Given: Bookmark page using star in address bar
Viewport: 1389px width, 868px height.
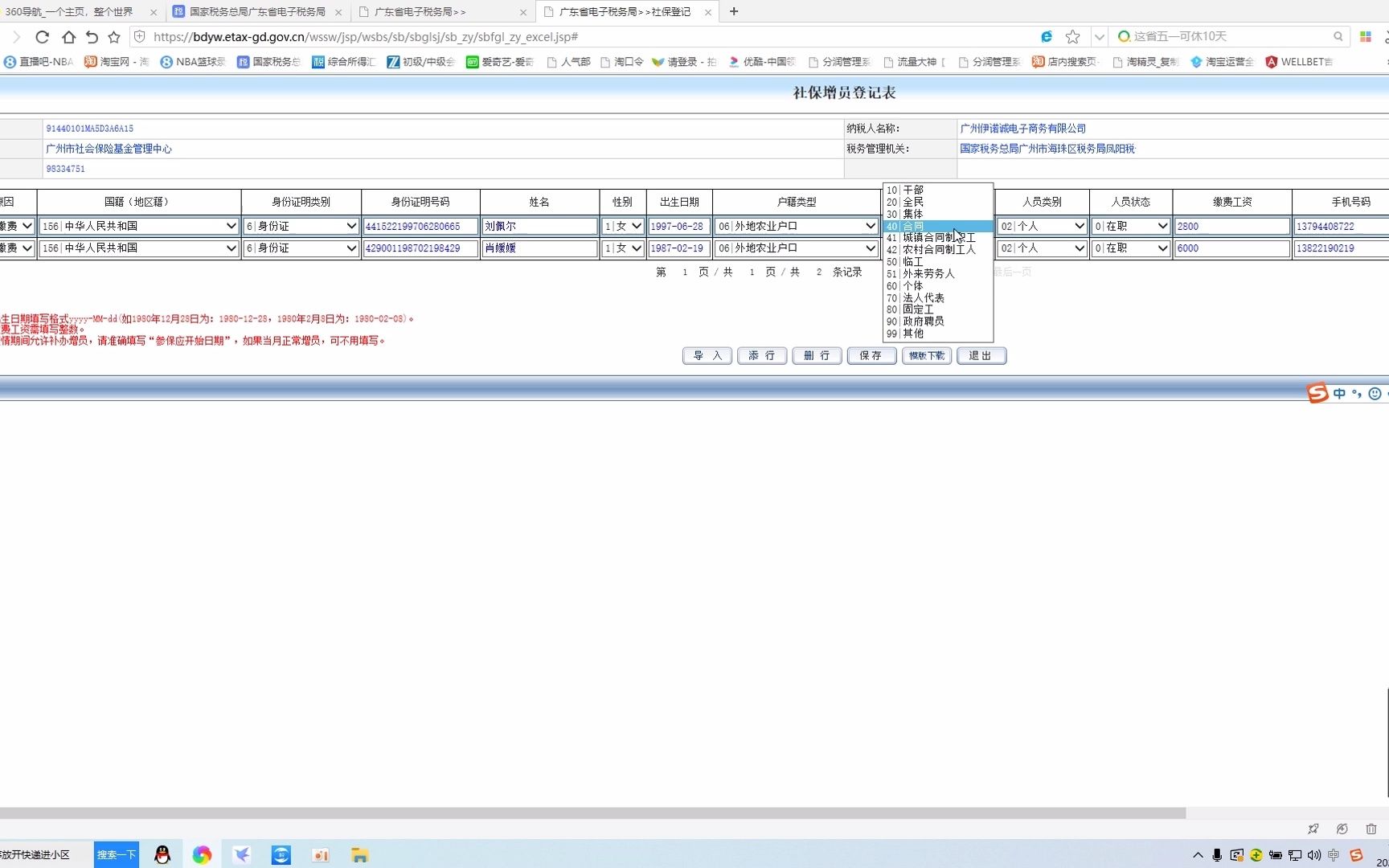Looking at the screenshot, I should coord(1072,37).
